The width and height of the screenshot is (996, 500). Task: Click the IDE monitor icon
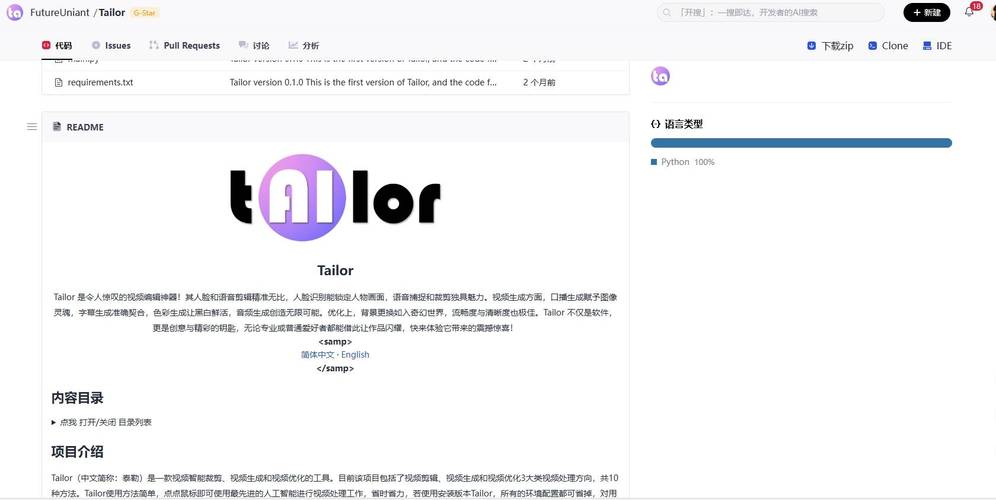pos(927,46)
